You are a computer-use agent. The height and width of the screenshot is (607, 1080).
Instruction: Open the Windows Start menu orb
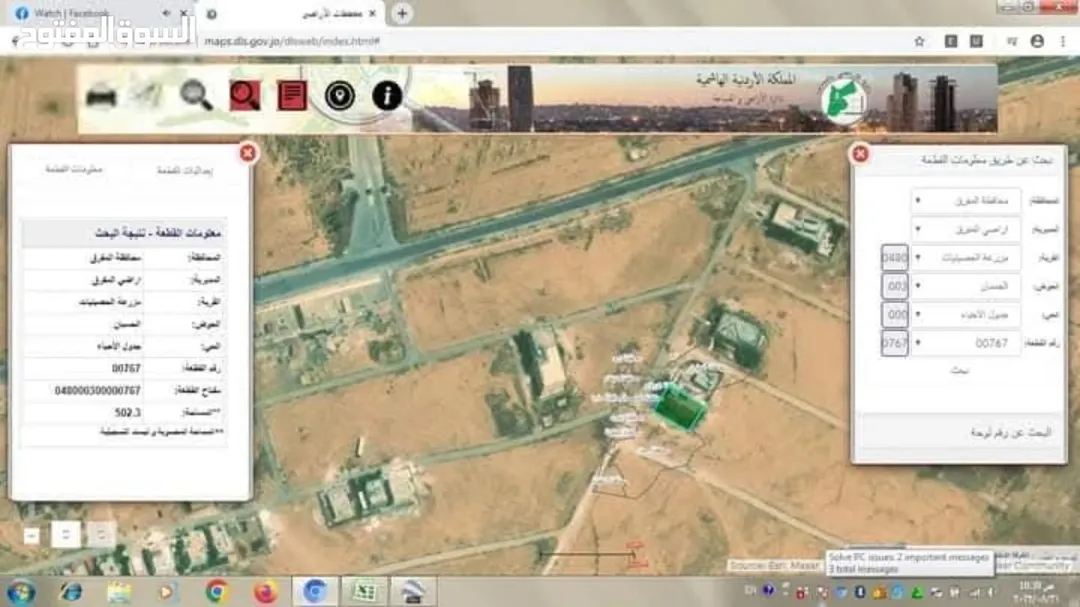pos(21,592)
